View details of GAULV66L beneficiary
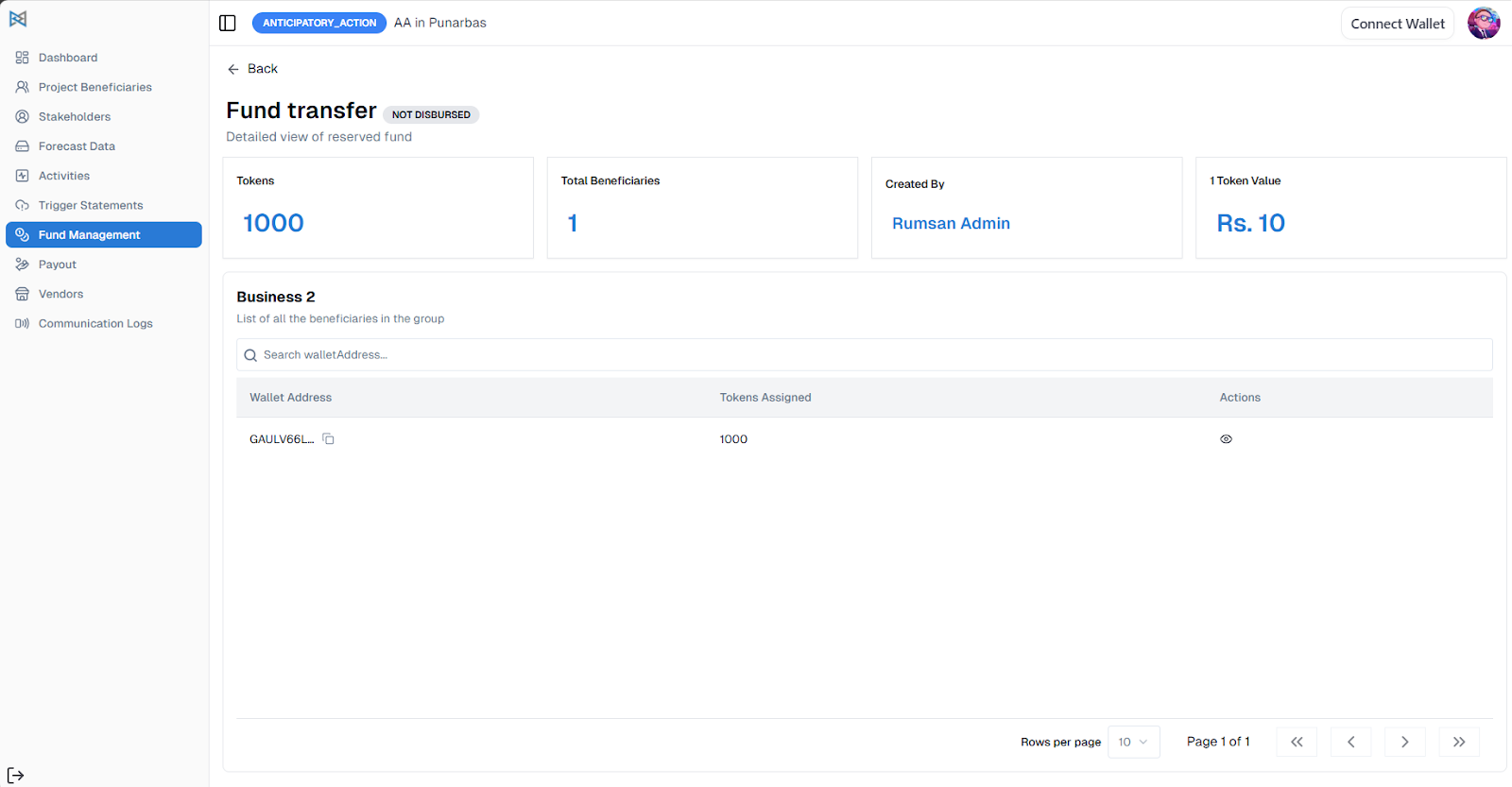1512x787 pixels. click(x=1226, y=439)
